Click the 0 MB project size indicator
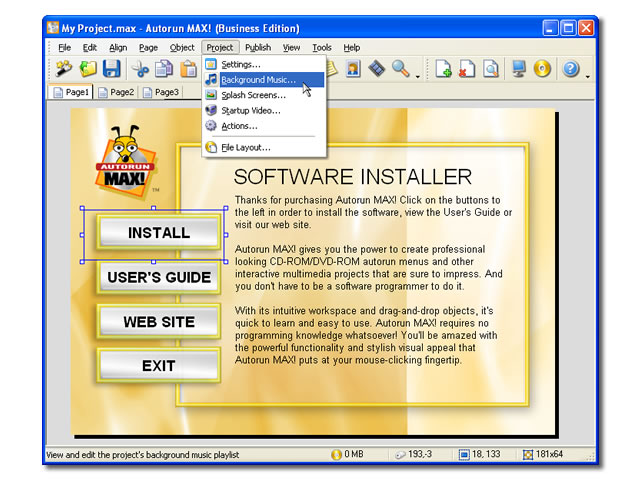Image resolution: width=640 pixels, height=480 pixels. click(x=348, y=454)
